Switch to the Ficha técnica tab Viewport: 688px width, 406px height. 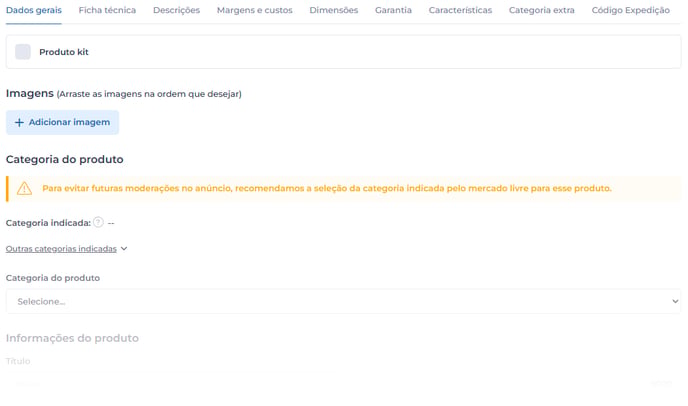[x=107, y=10]
